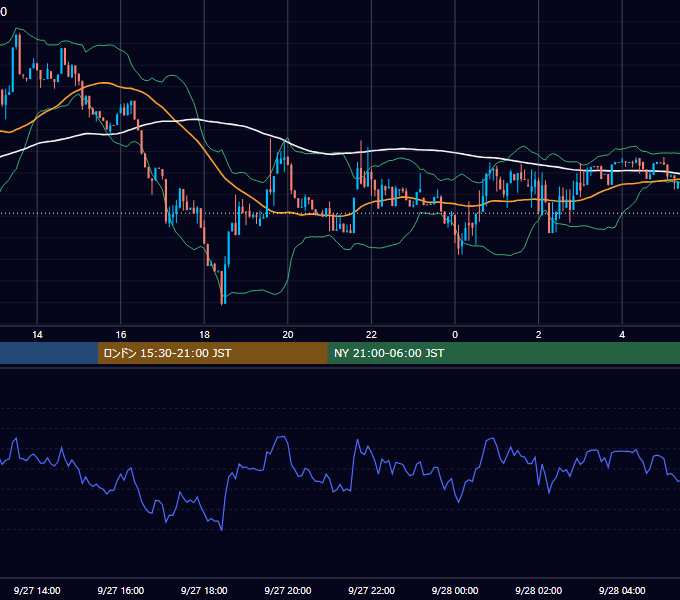Click the NY 21:00-06:00 JST session band
680x600 pixels.
point(503,353)
